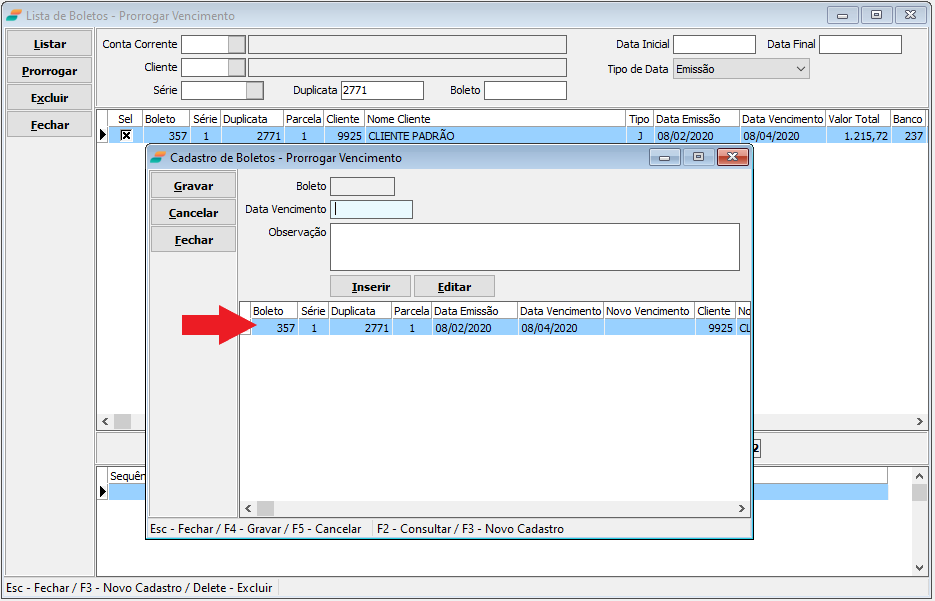Screen dimensions: 935x601
Task: Open Conta Corrente lookup button
Action: tap(236, 44)
